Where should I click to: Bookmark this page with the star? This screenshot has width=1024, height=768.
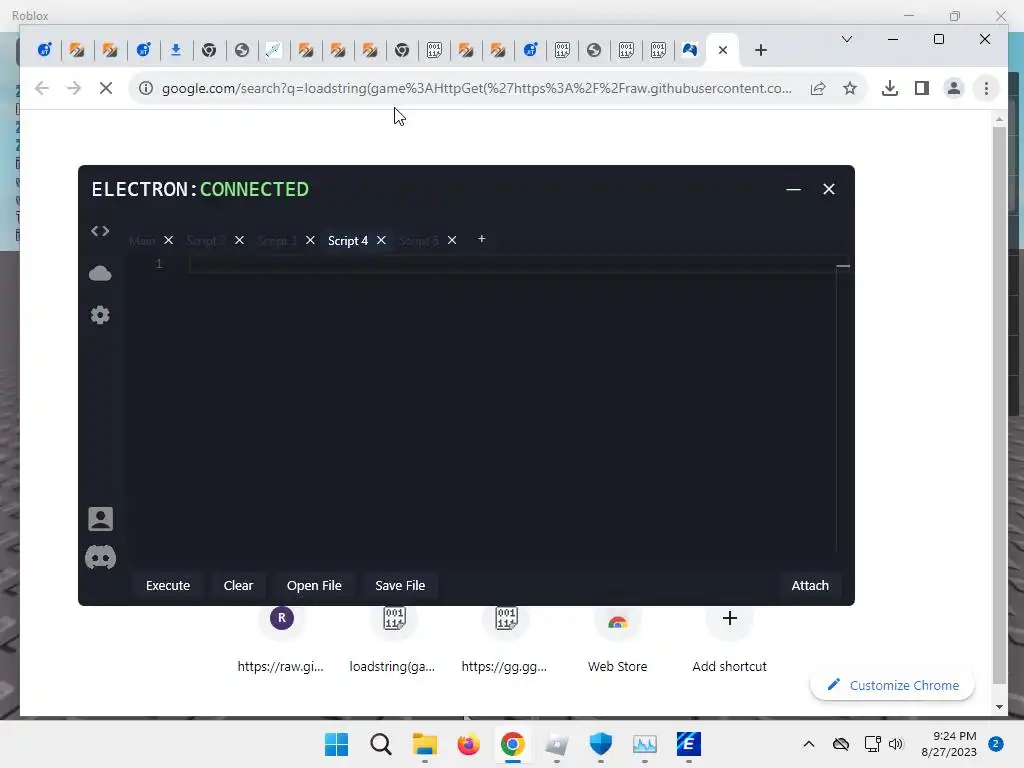[850, 88]
